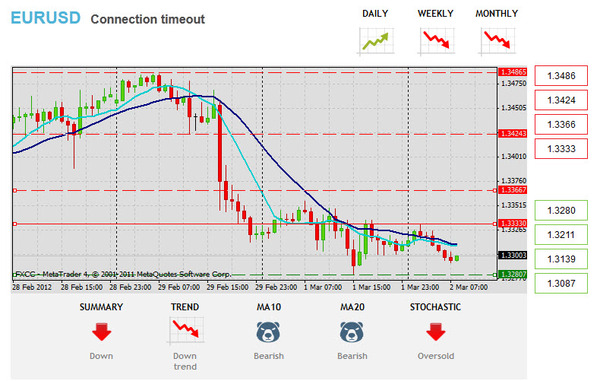The height and width of the screenshot is (381, 600).
Task: Click the WEEKLY downtrend arrow icon
Action: pos(436,41)
